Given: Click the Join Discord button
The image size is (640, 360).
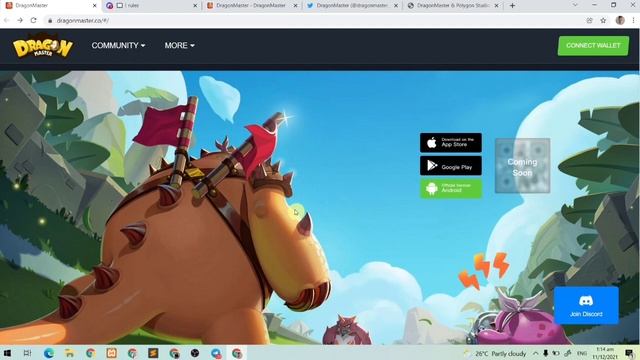Looking at the screenshot, I should tap(586, 306).
